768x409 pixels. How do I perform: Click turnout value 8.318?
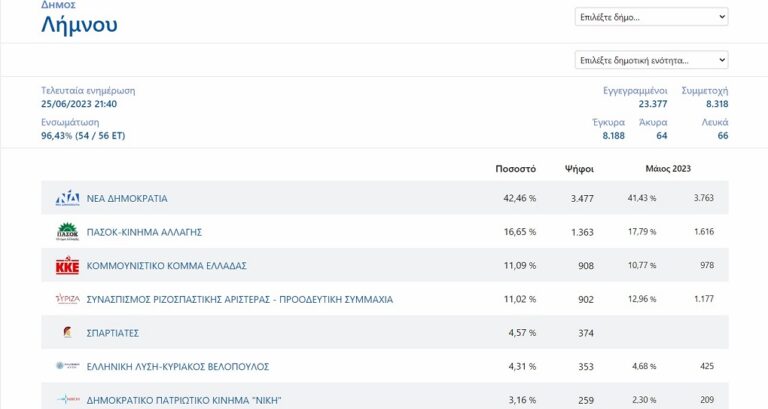pos(717,104)
